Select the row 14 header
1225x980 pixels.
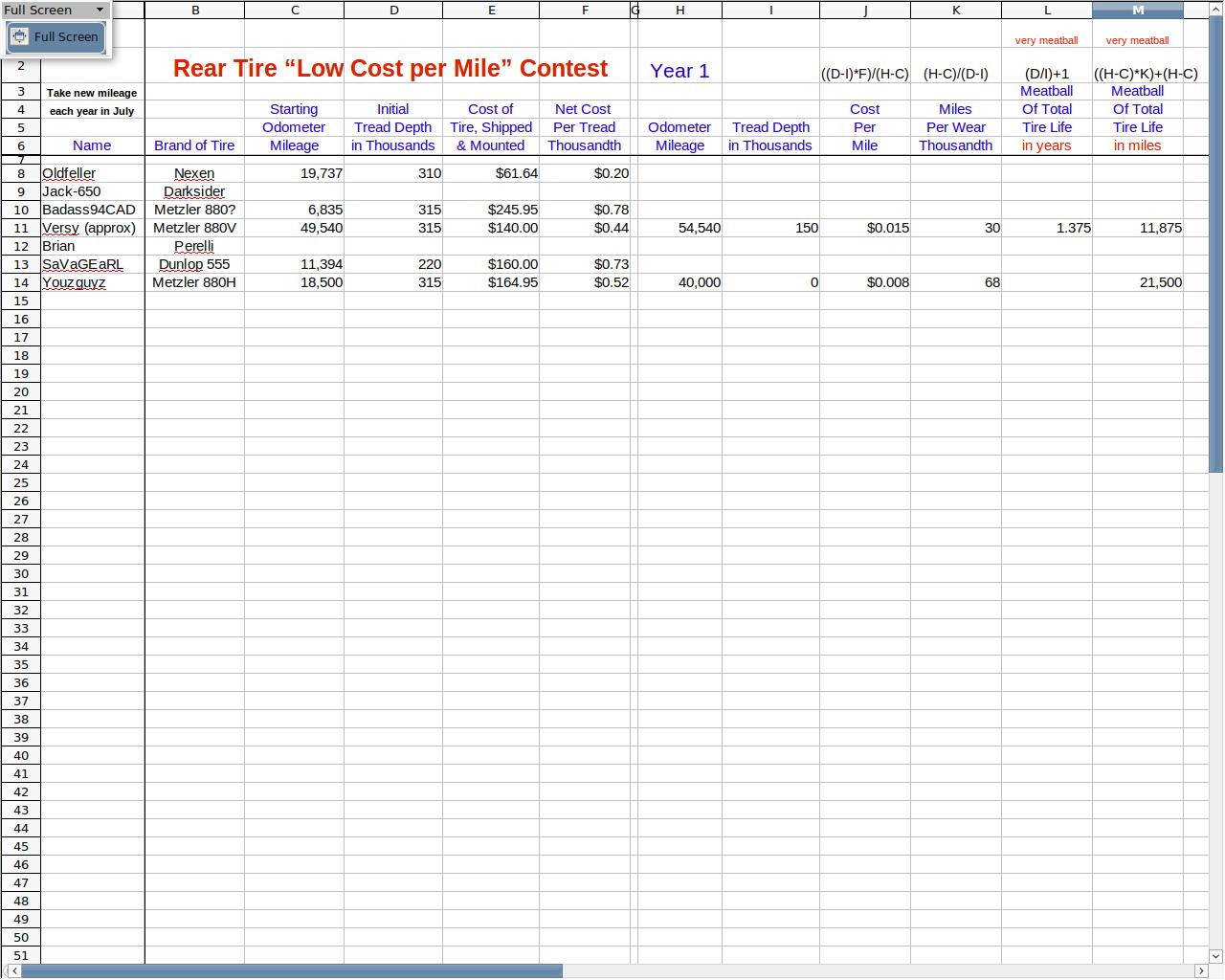[20, 282]
